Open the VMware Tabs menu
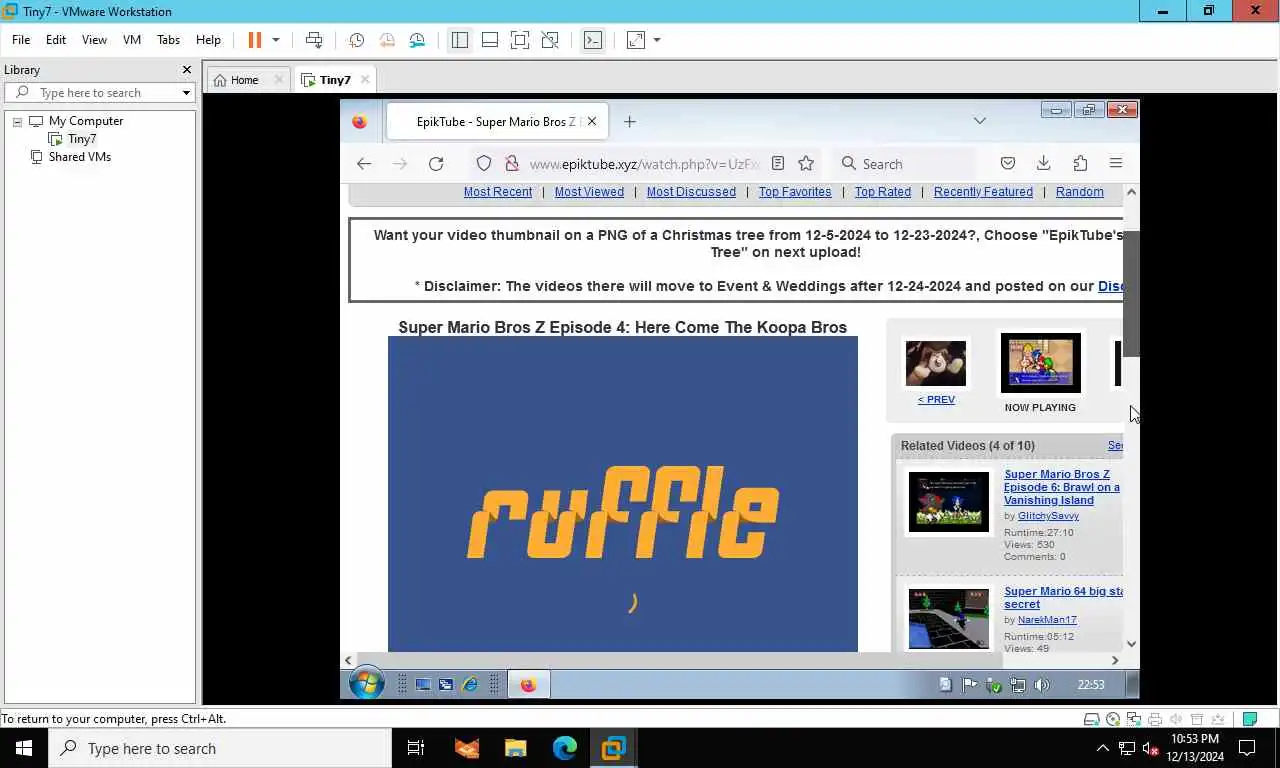 [x=168, y=40]
